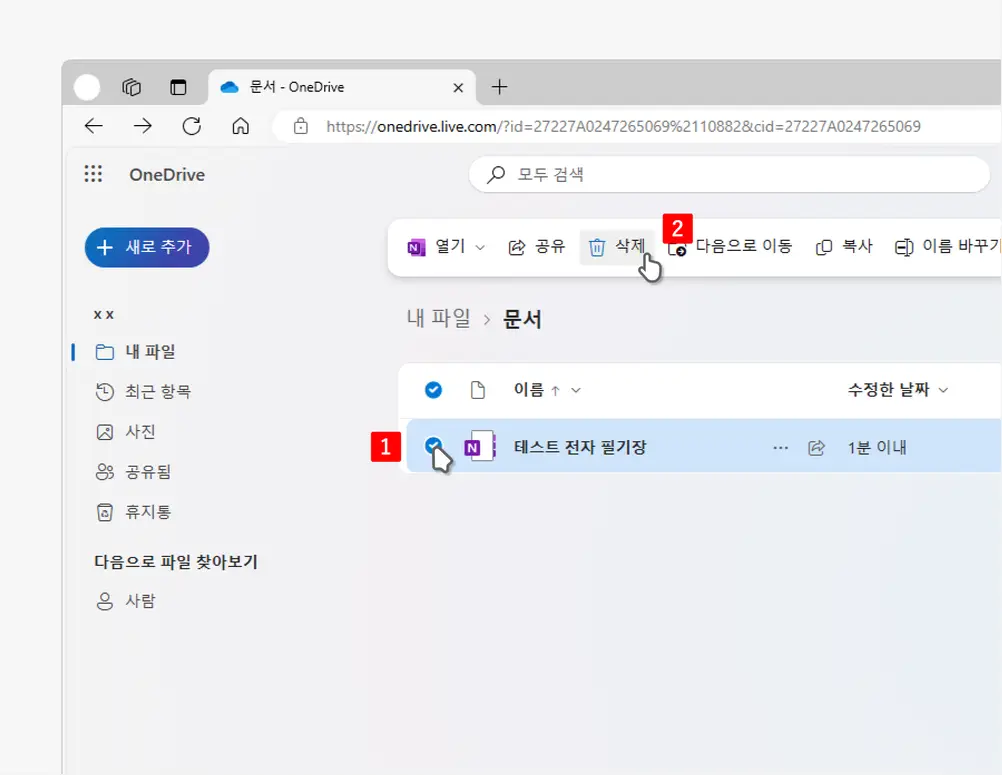
Task: Share the file with 공유
Action: (537, 247)
